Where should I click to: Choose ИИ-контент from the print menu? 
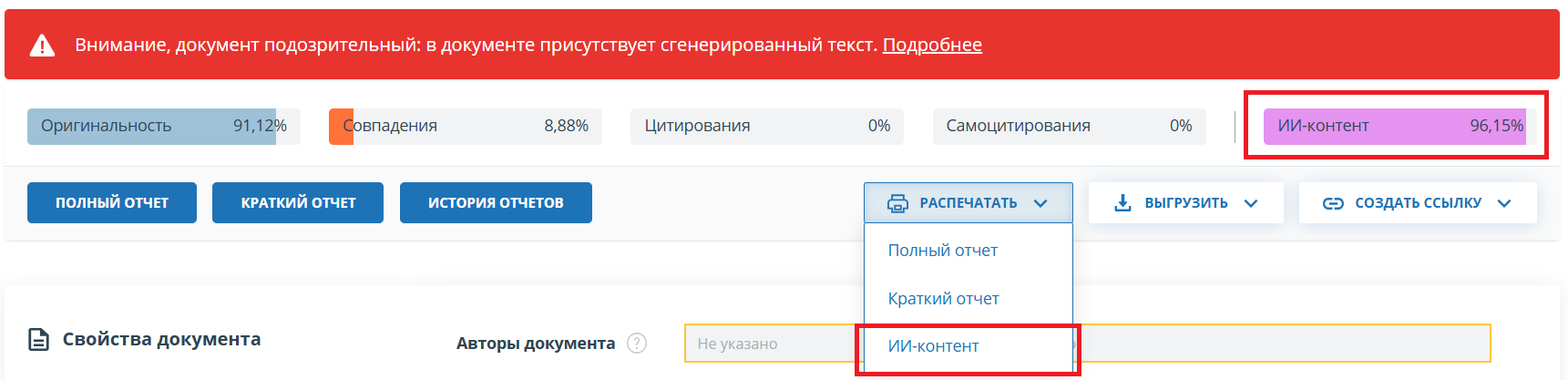tap(933, 346)
